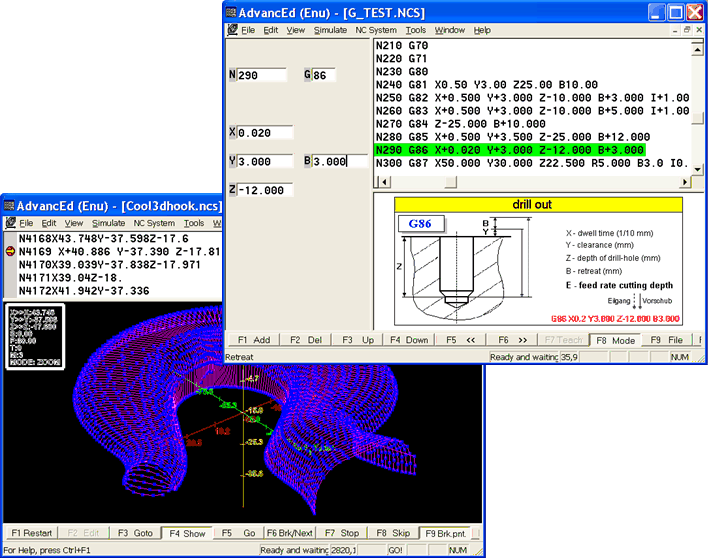Click the G86 label in drill out diagram
Viewport: 708px width, 558px height.
click(420, 223)
